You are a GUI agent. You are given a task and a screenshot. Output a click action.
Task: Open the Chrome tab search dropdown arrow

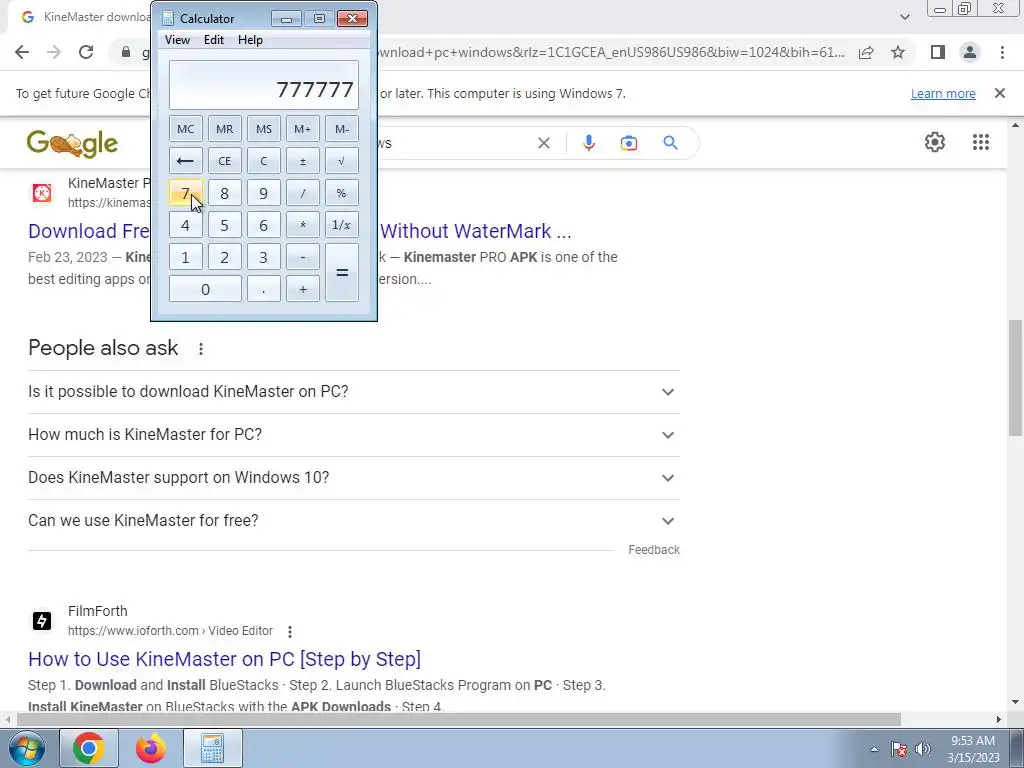[x=904, y=17]
